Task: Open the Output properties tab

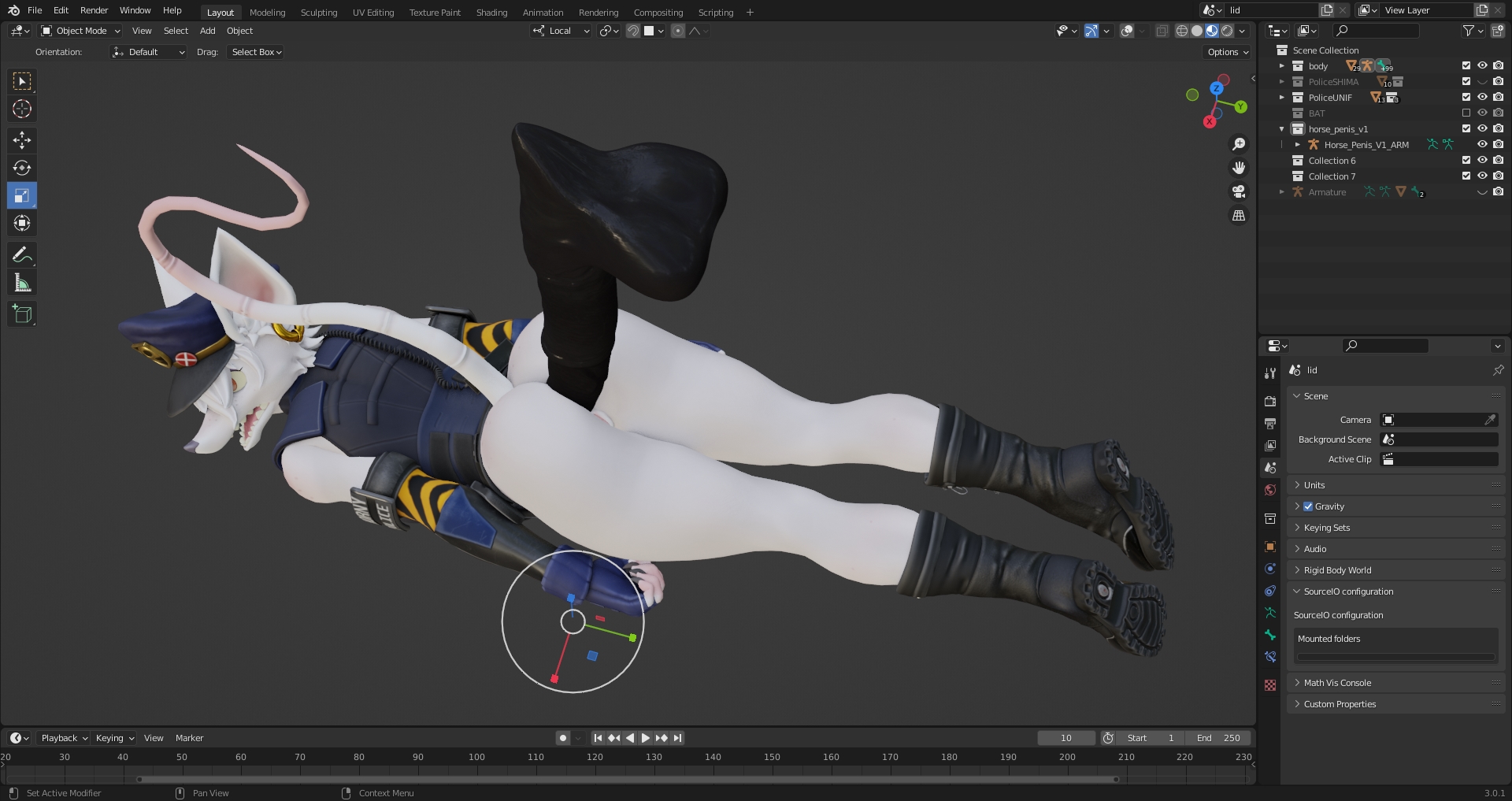Action: (x=1269, y=424)
